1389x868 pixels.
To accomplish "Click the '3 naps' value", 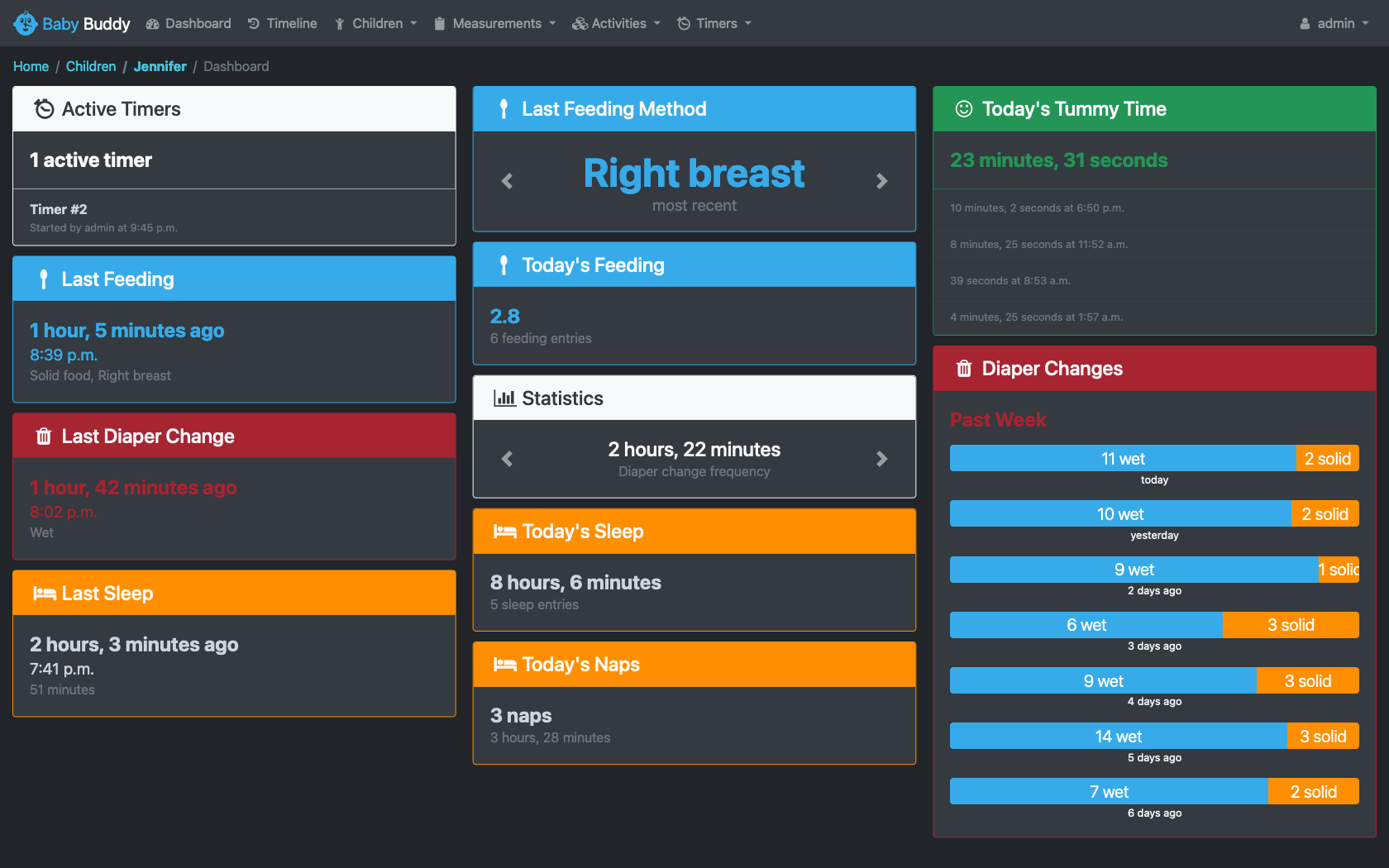I will coord(521,716).
